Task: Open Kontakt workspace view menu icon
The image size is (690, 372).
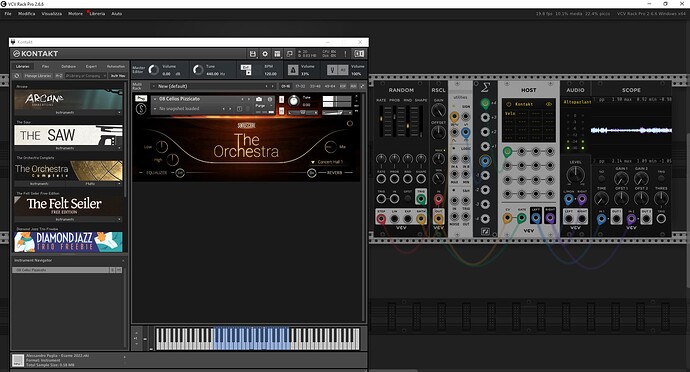Action: click(277, 54)
